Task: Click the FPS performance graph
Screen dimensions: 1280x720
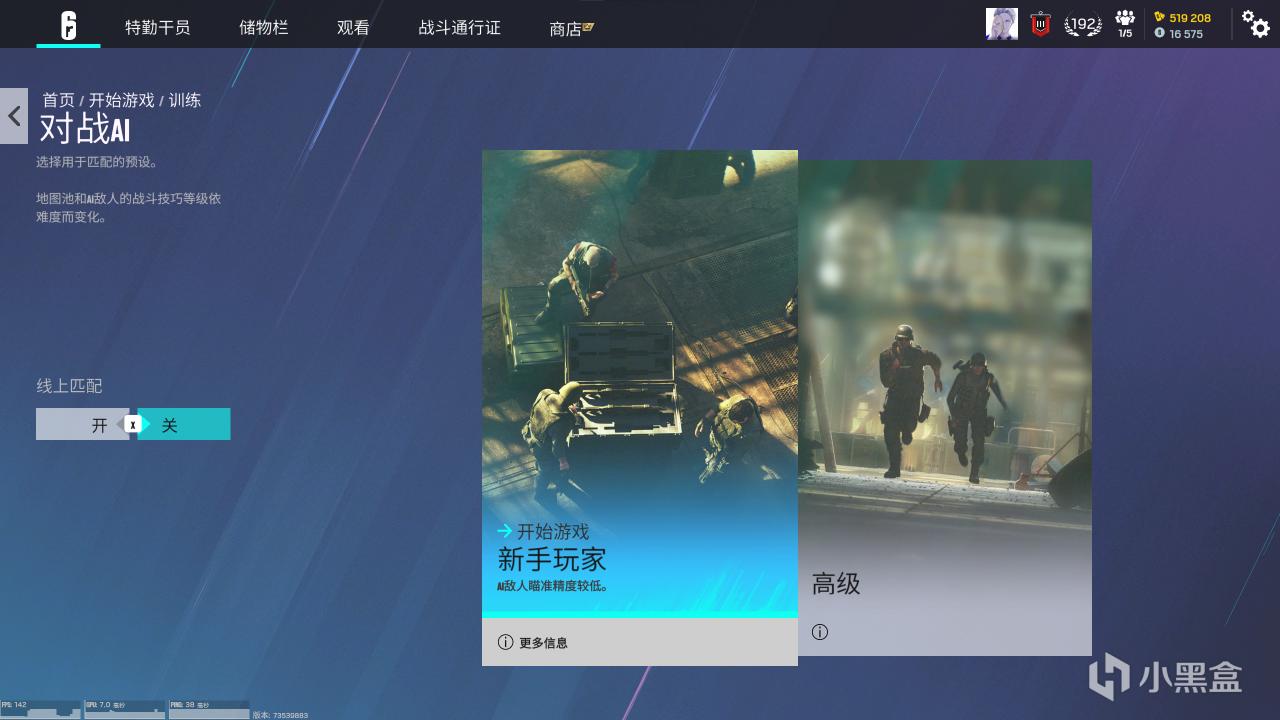Action: (41, 709)
